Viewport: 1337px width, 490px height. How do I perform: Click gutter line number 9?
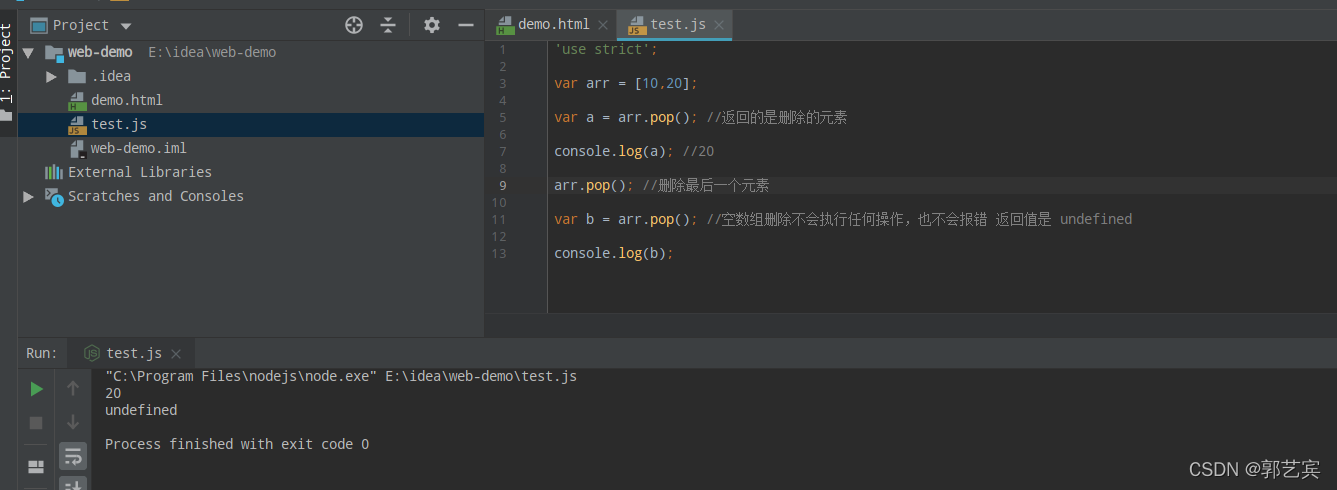click(x=502, y=185)
